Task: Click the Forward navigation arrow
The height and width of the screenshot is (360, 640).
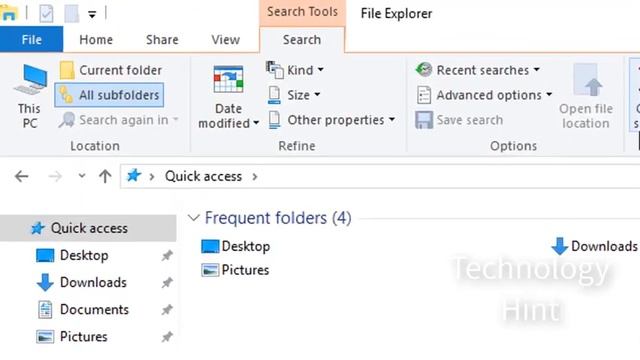Action: pyautogui.click(x=55, y=176)
